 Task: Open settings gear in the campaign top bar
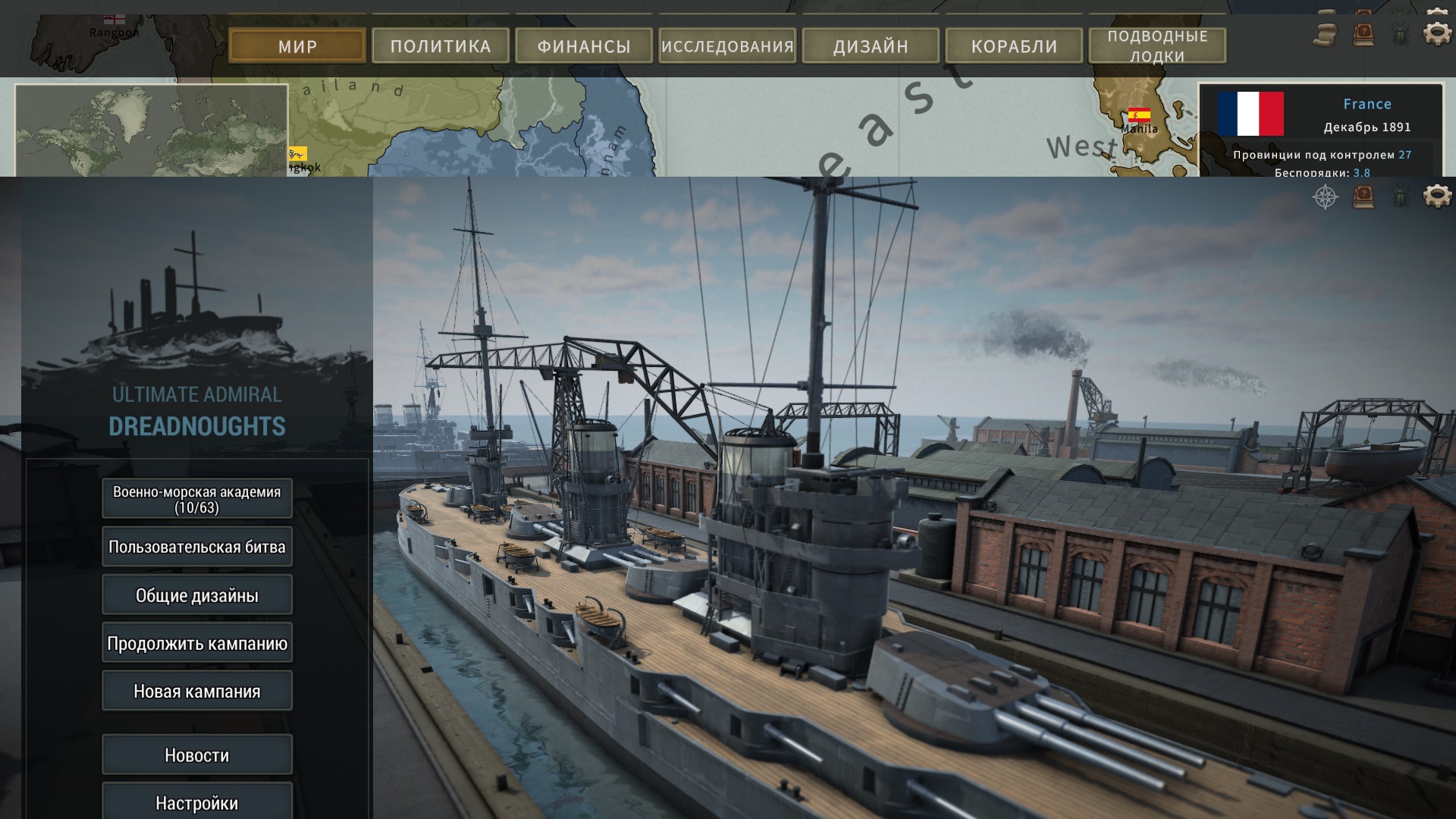[x=1436, y=33]
